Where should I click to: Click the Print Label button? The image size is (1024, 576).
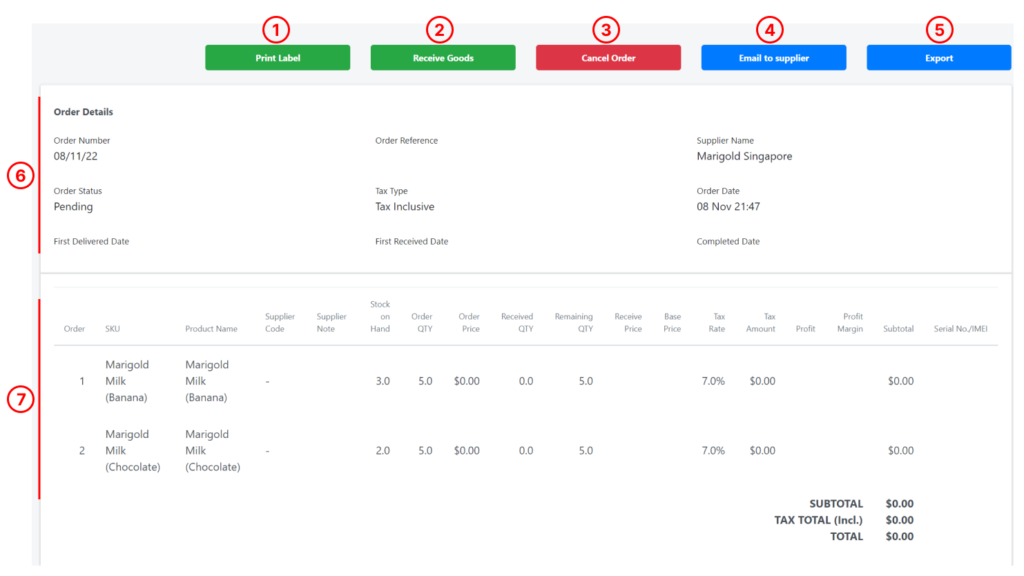(277, 57)
